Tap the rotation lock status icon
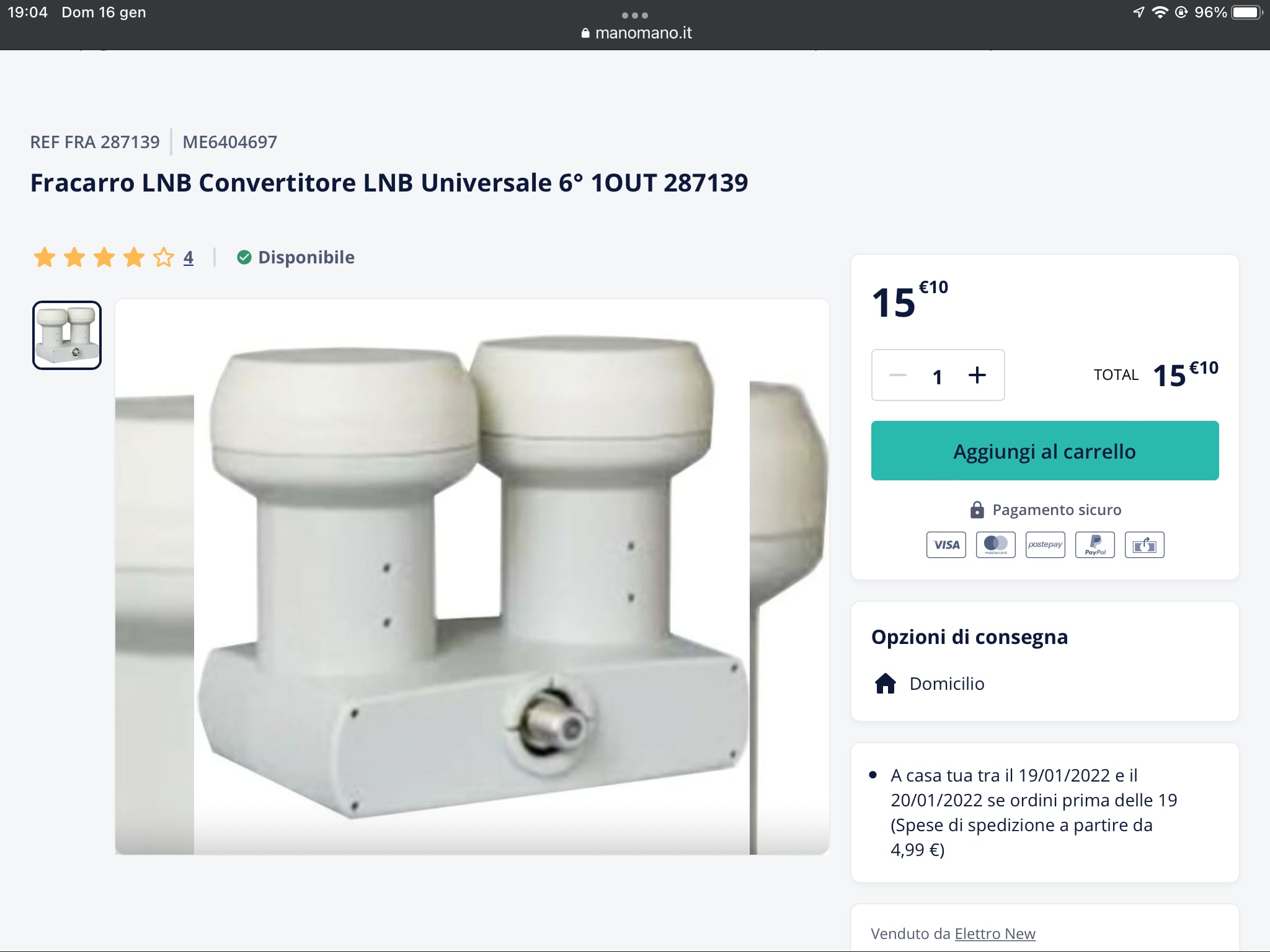The image size is (1270, 952). tap(1181, 12)
